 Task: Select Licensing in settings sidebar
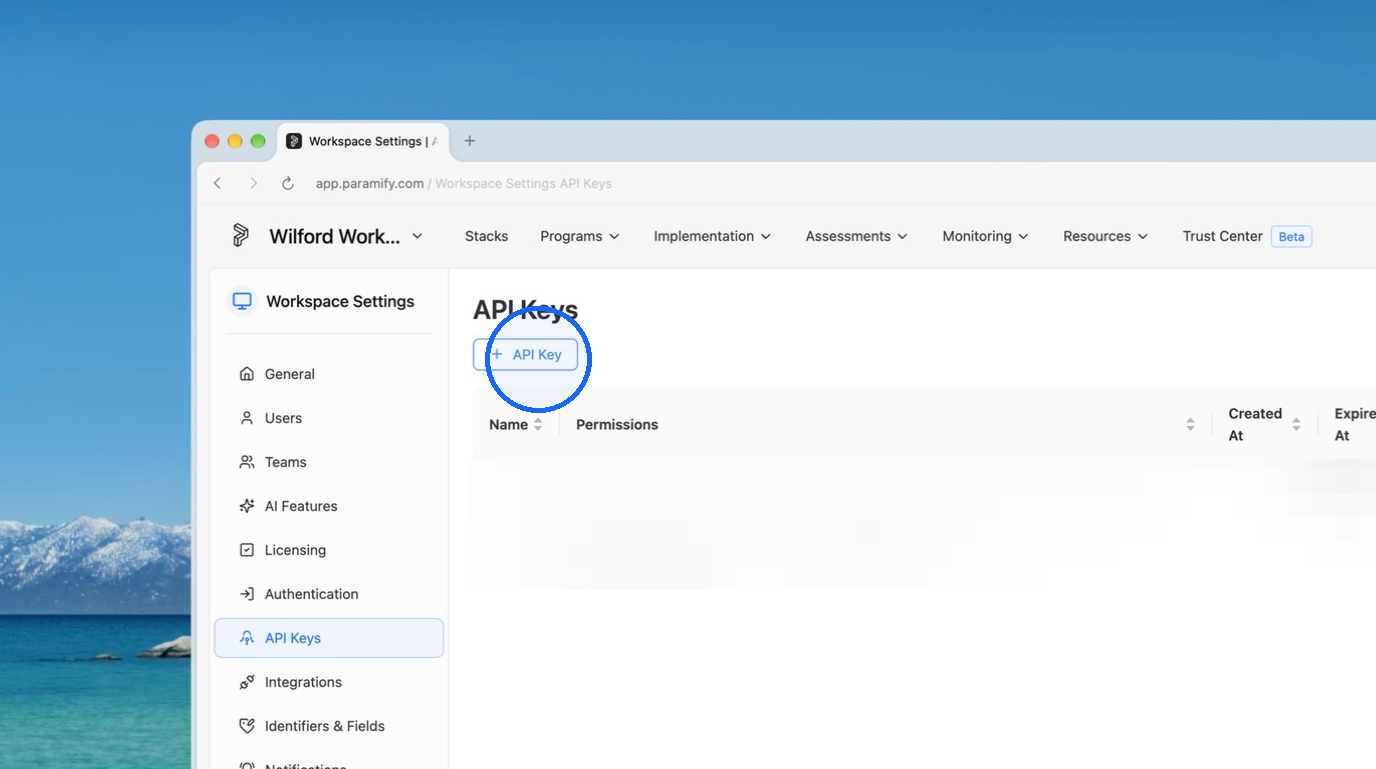pyautogui.click(x=329, y=550)
